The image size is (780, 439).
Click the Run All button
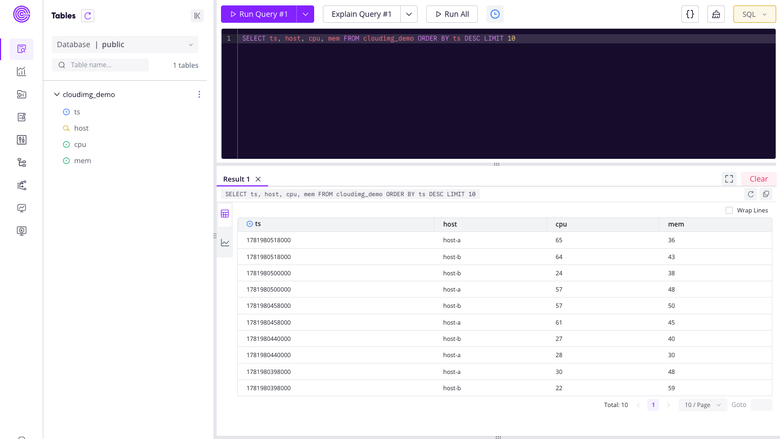(452, 14)
